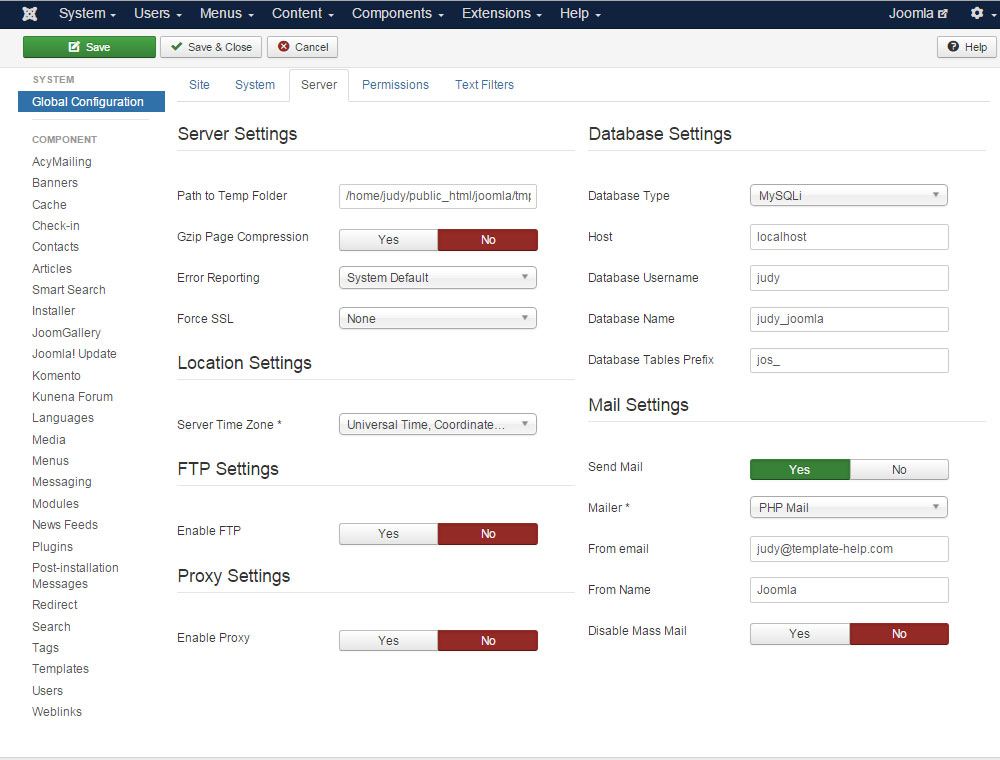Click the Host input field

849,237
